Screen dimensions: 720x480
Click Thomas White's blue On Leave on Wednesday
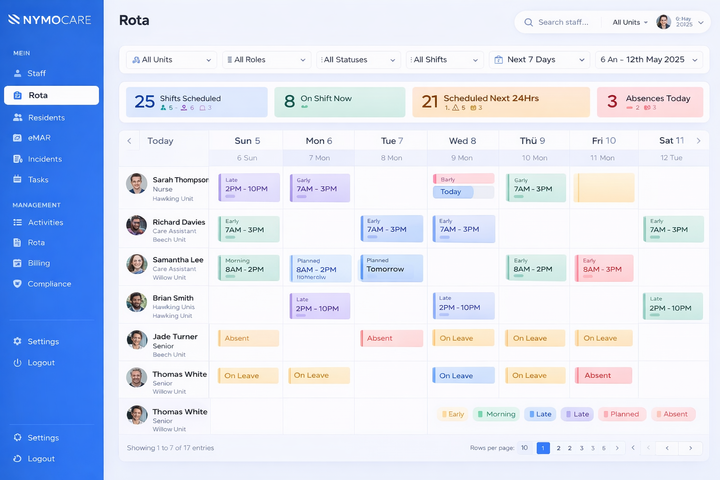(463, 375)
